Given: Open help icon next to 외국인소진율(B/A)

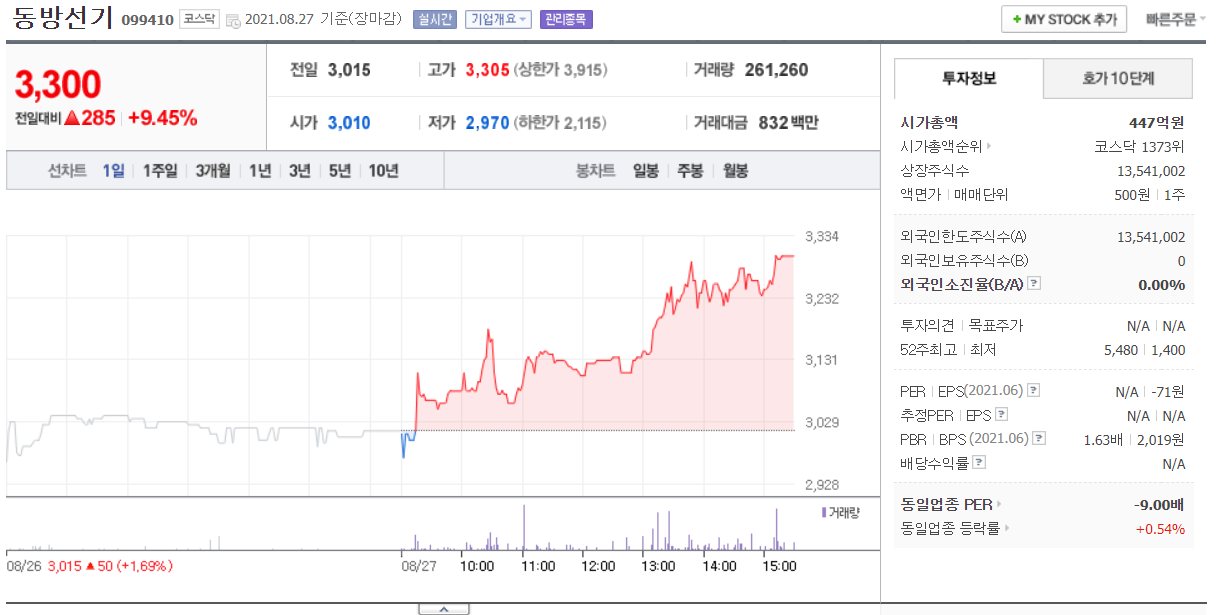Looking at the screenshot, I should [1034, 284].
